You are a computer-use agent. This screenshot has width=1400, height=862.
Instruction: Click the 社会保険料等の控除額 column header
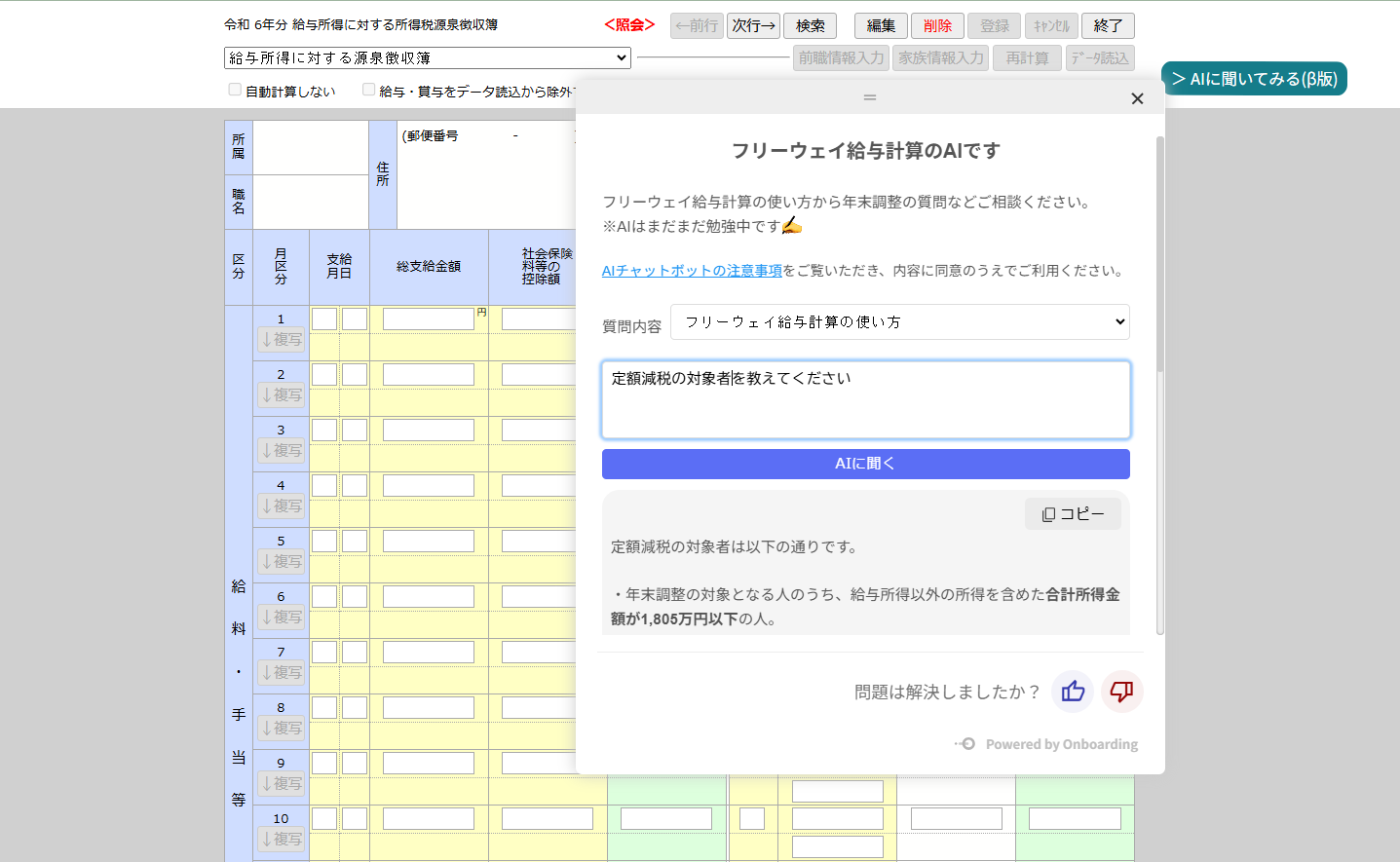[x=548, y=267]
